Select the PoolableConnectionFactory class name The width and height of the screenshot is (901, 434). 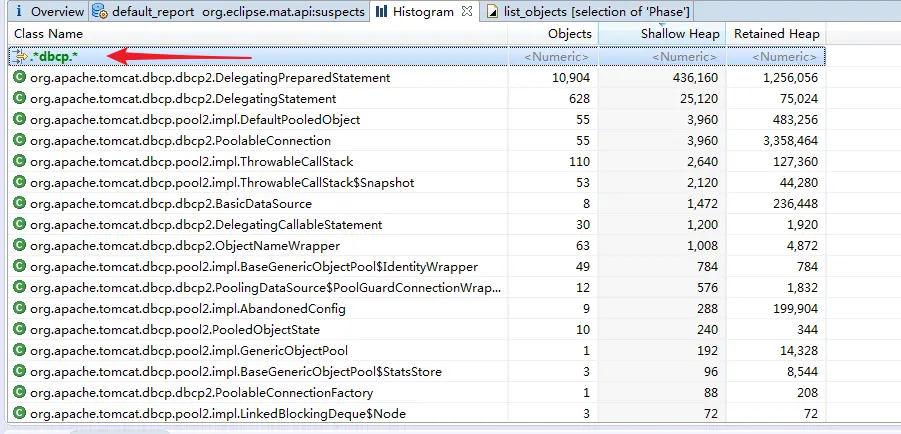coord(201,393)
